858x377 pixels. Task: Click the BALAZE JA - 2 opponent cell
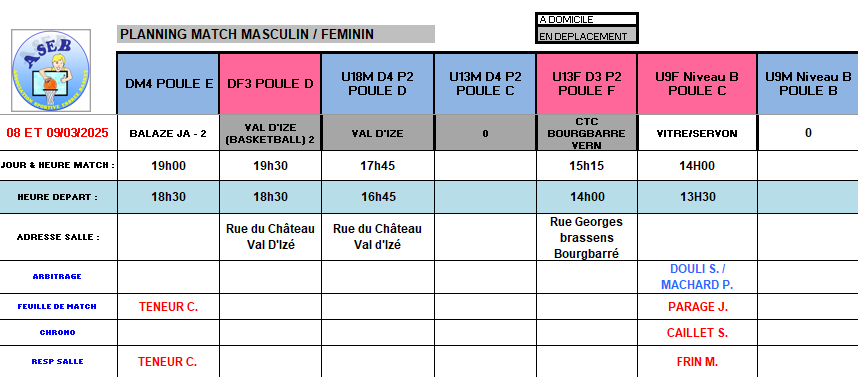[168, 133]
